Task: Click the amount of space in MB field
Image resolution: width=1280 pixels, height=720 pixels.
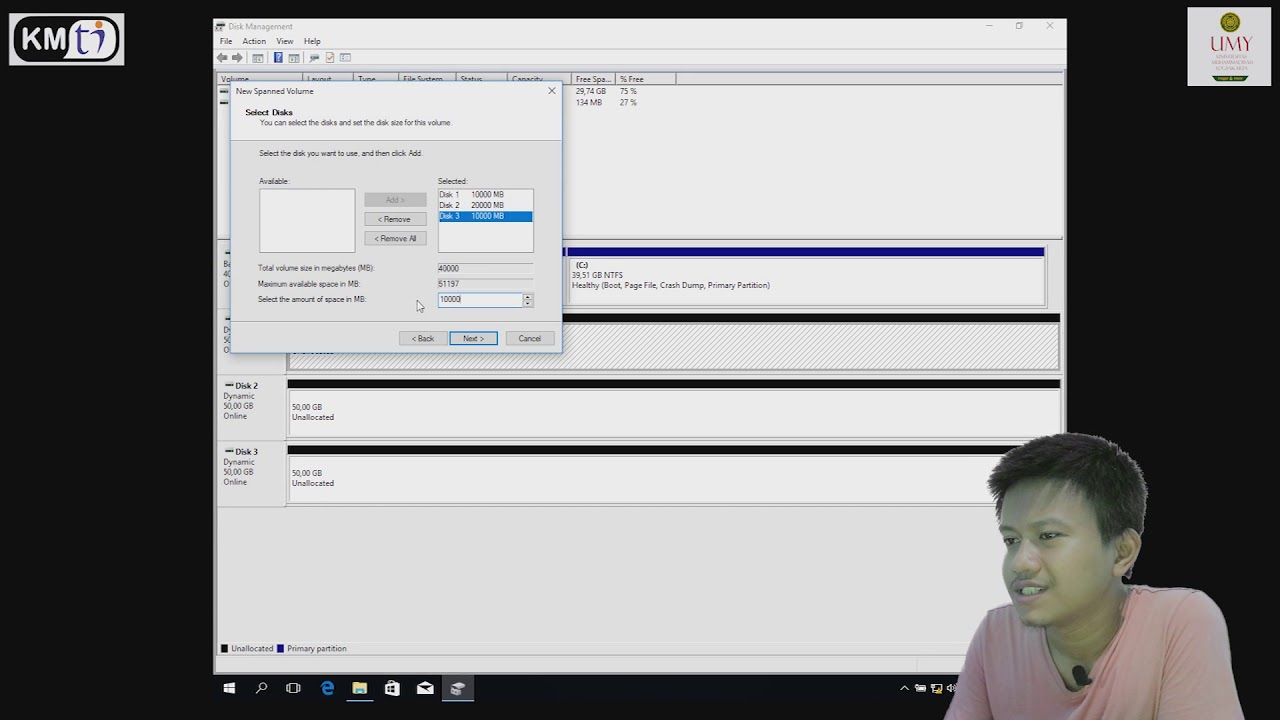Action: click(x=480, y=299)
